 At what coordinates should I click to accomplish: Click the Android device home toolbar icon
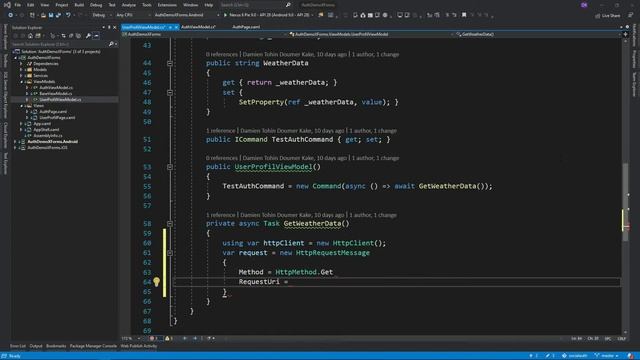(362, 15)
